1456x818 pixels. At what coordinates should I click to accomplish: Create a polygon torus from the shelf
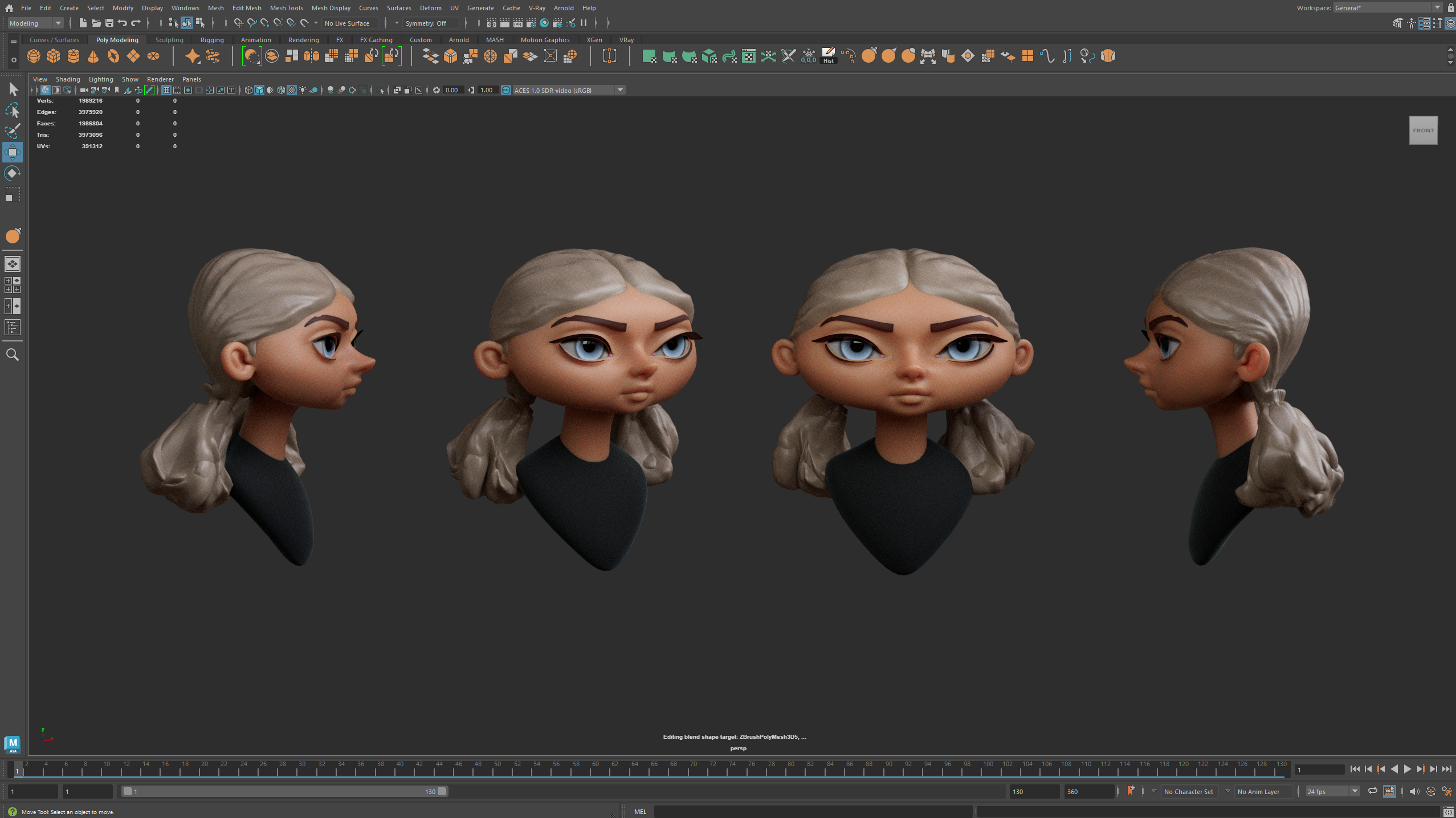pos(113,56)
